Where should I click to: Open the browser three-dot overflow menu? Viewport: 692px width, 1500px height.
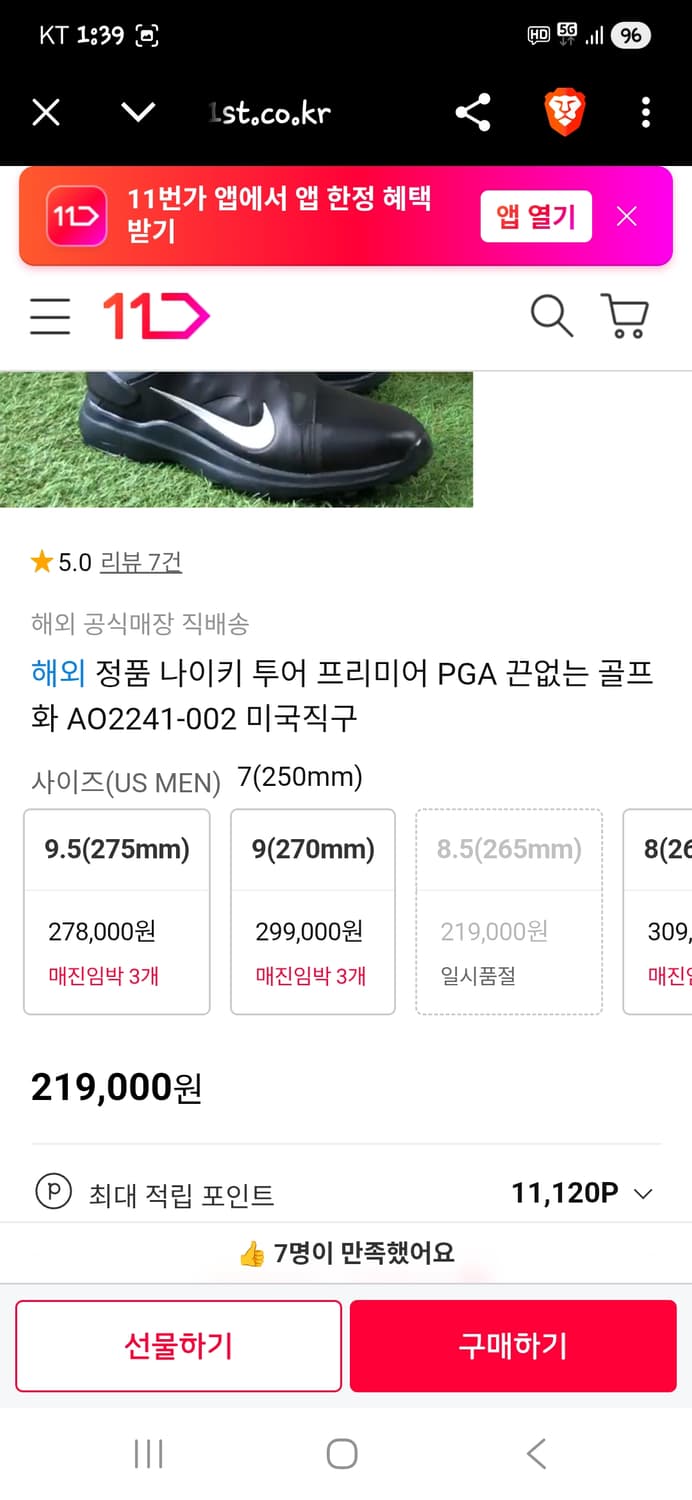coord(645,113)
